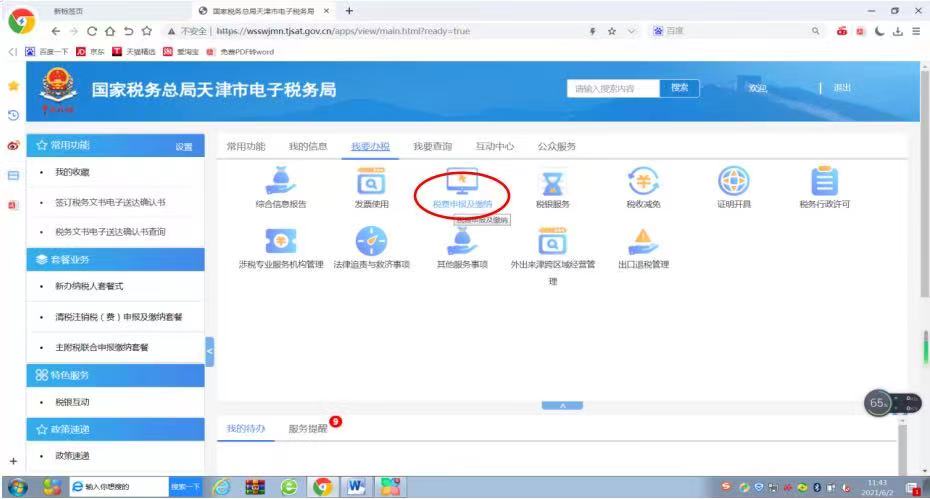The width and height of the screenshot is (930, 499).
Task: Click the site search input field
Action: 613,88
